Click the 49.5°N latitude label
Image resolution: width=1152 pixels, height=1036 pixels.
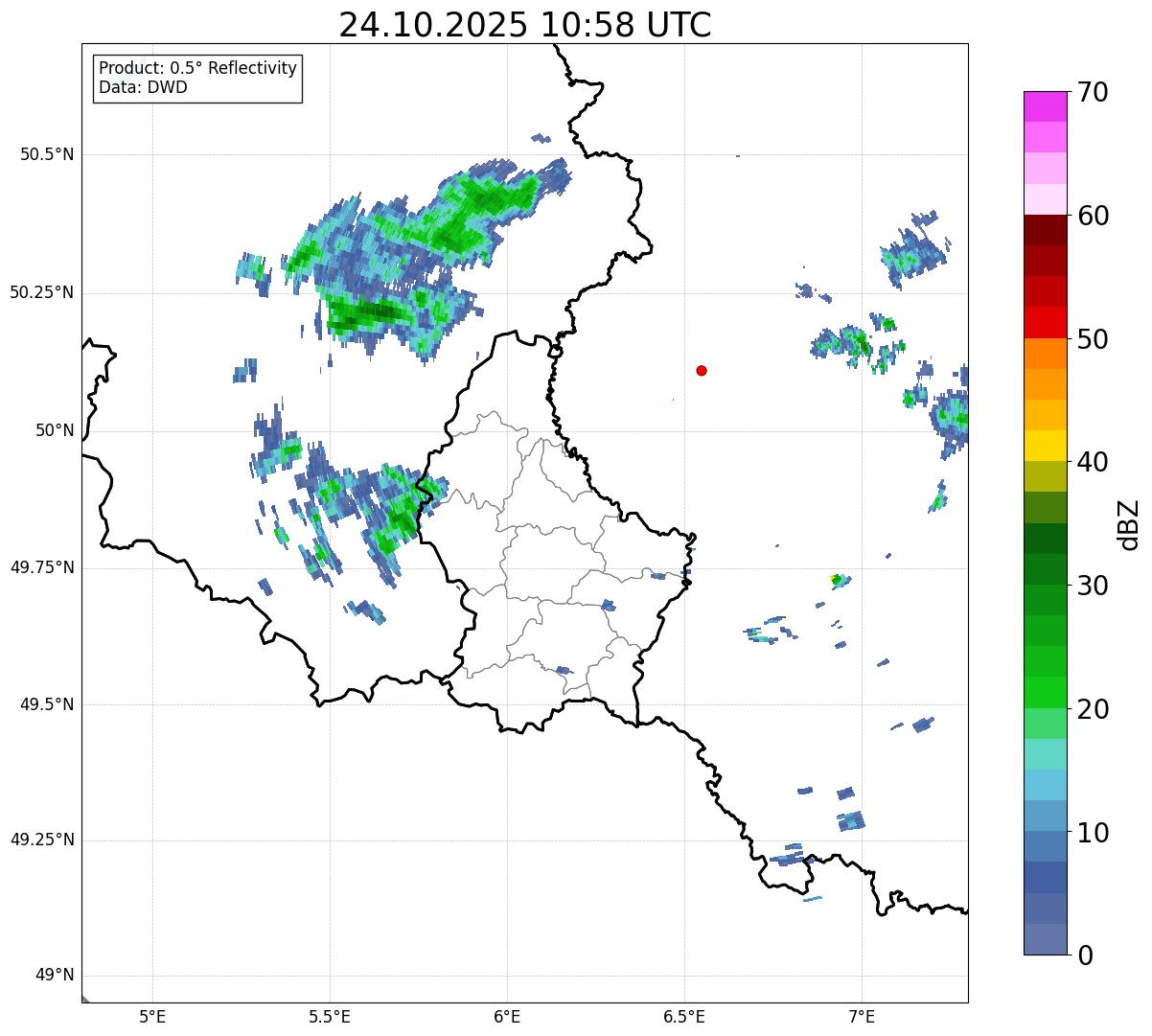click(x=47, y=704)
